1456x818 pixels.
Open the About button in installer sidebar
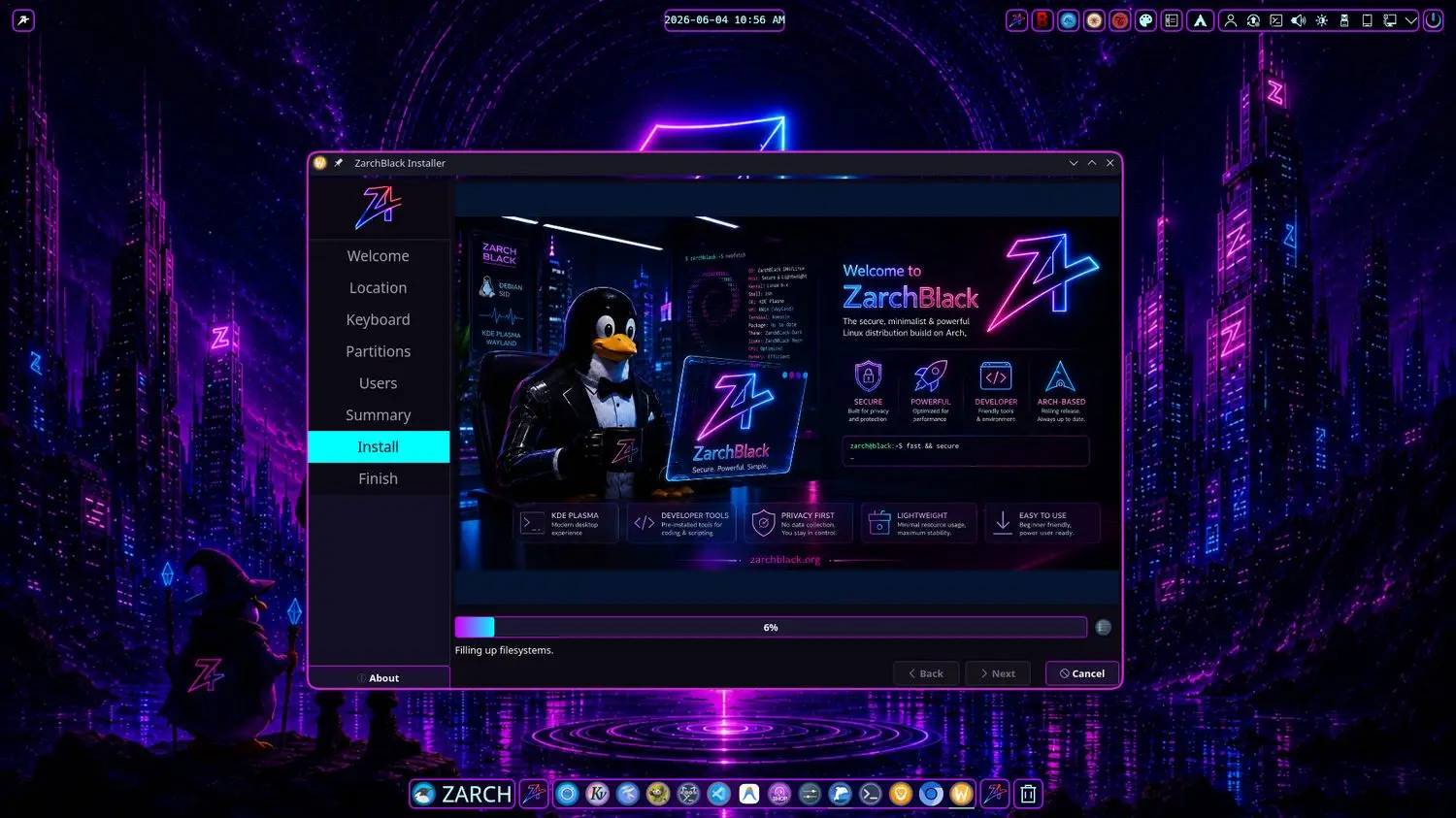coord(379,678)
